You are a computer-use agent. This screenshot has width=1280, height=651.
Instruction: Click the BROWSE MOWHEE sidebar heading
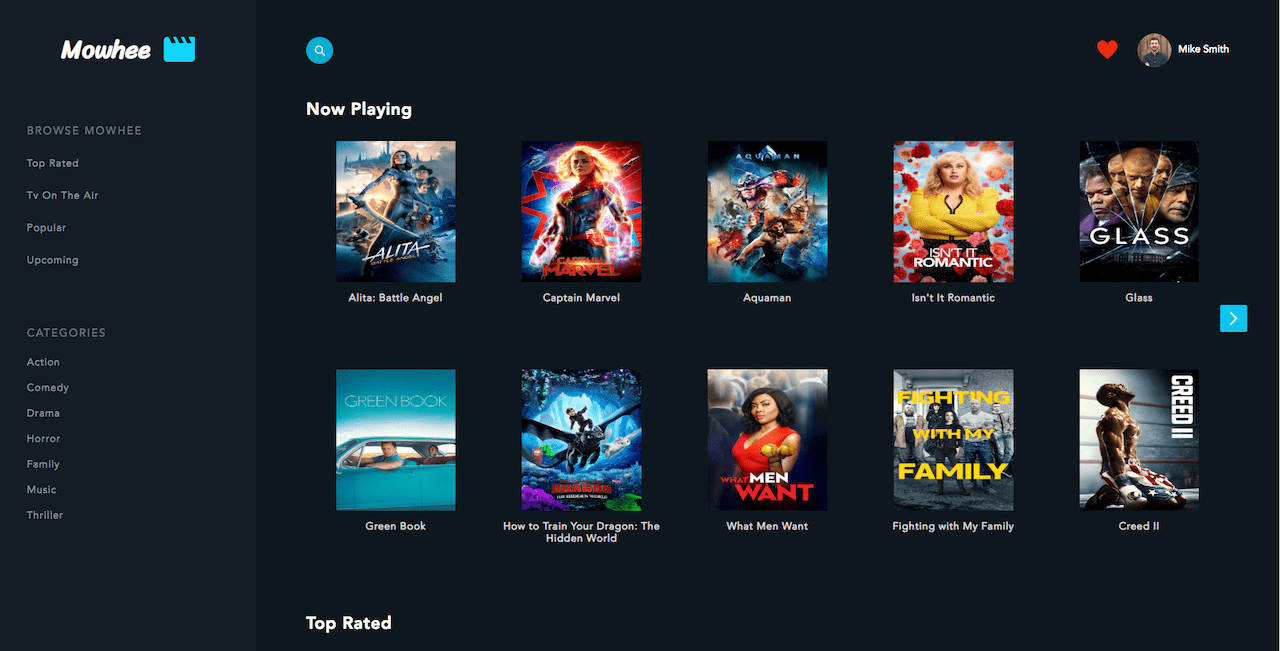84,131
